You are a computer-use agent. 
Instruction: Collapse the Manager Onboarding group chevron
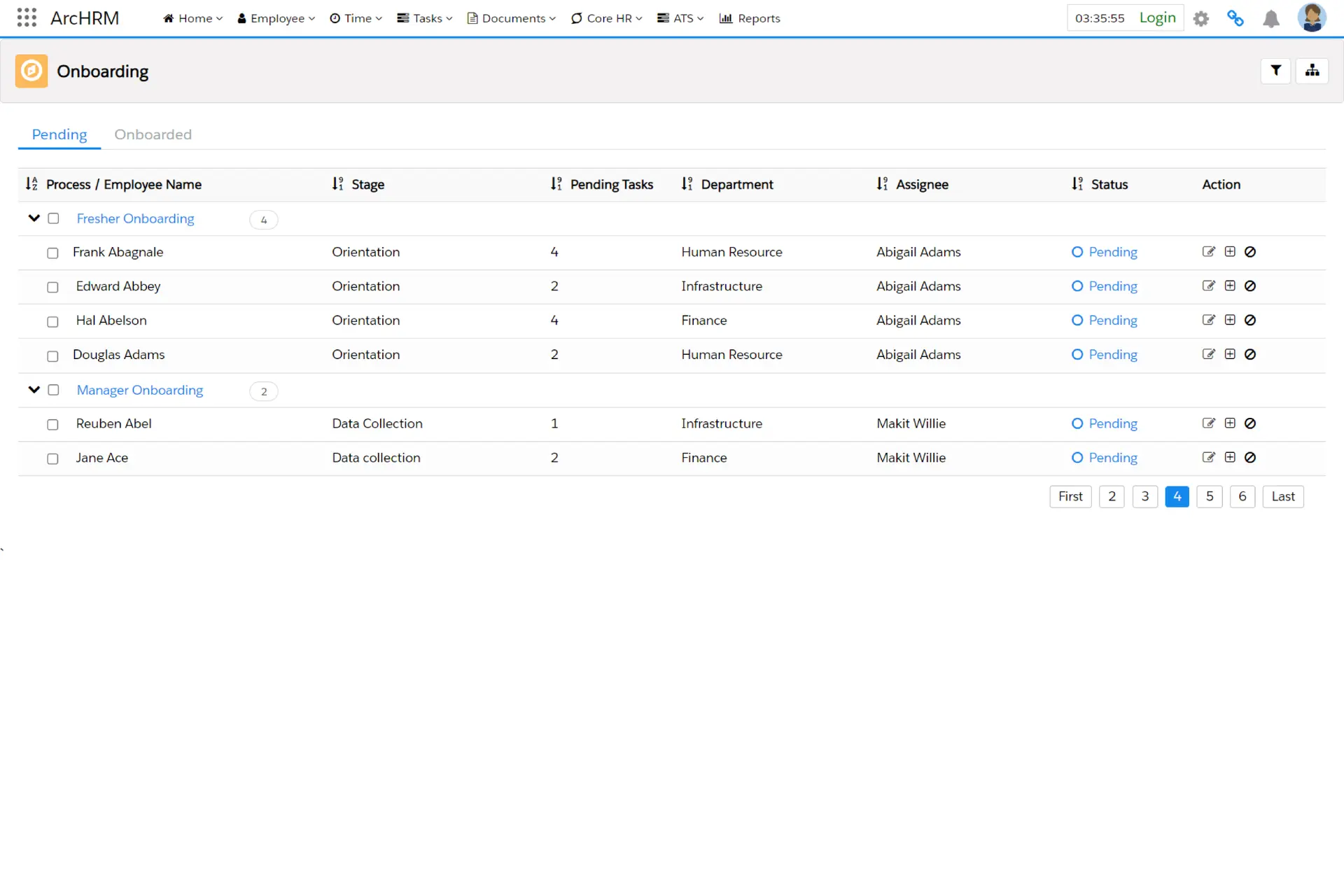click(34, 390)
